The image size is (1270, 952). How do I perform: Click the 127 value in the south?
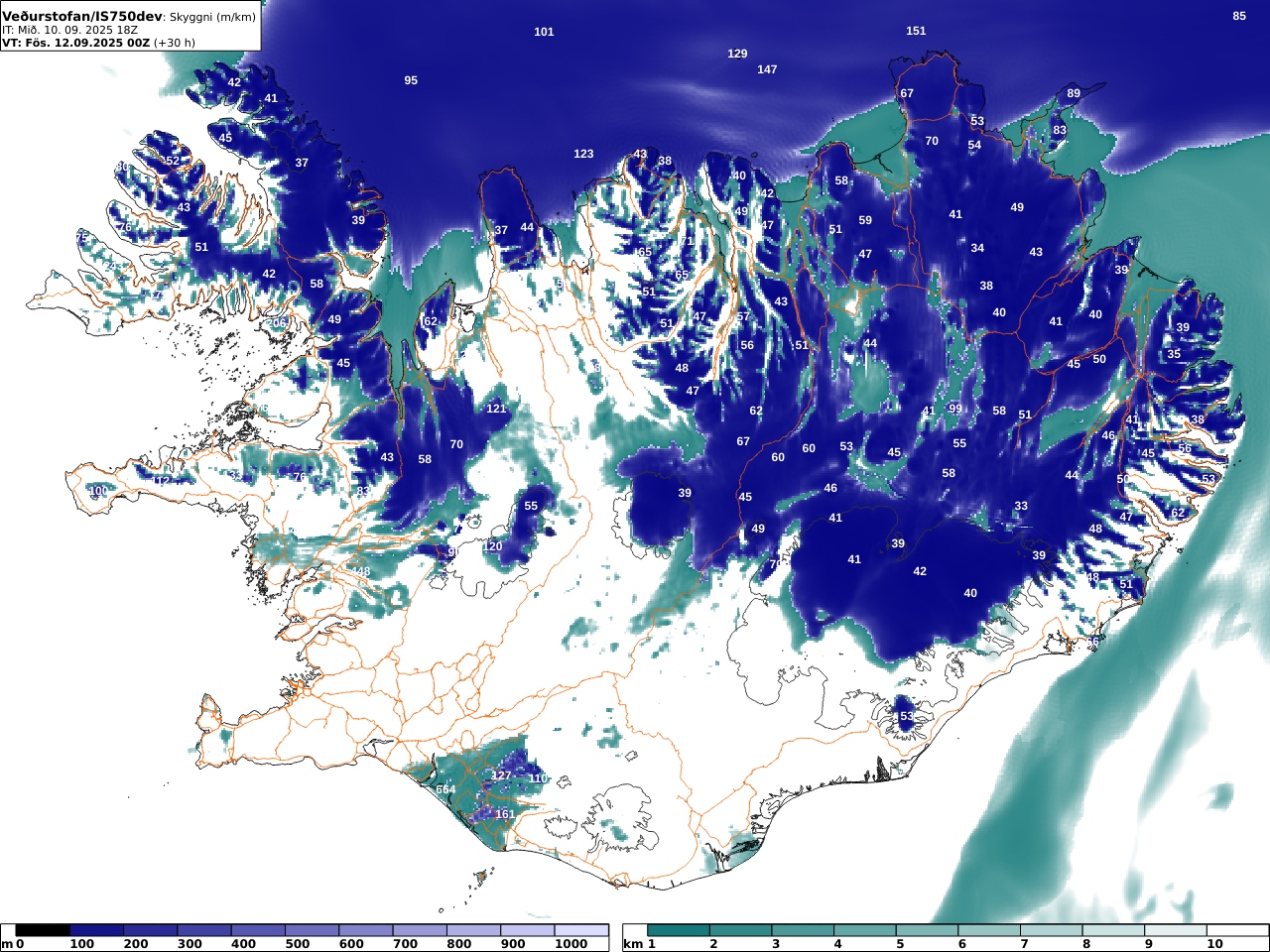502,775
